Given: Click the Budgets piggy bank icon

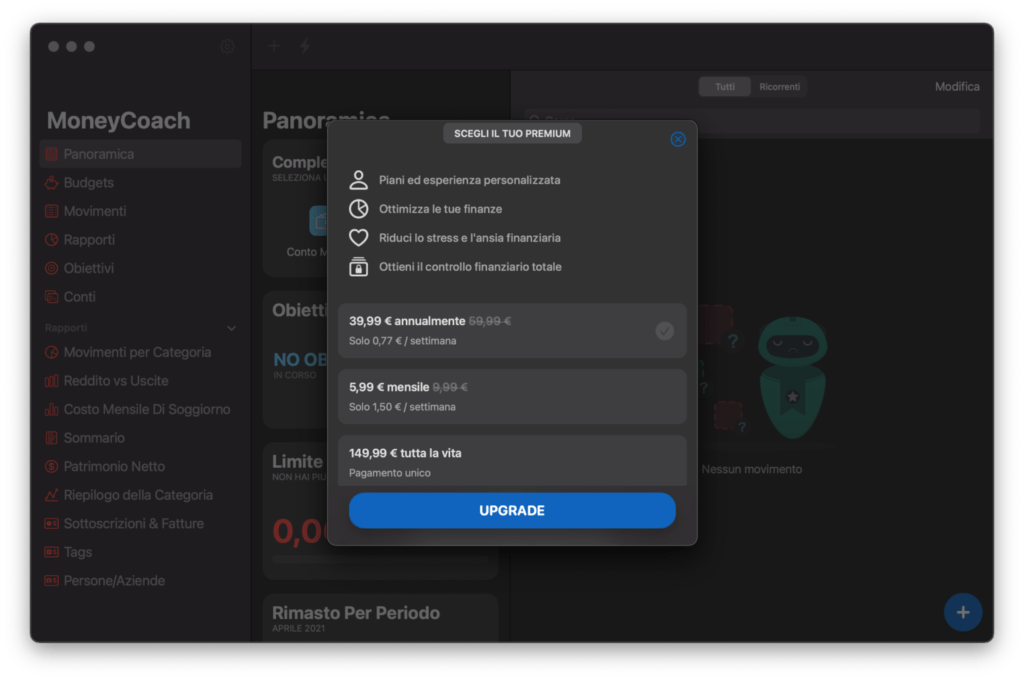Looking at the screenshot, I should (x=52, y=183).
